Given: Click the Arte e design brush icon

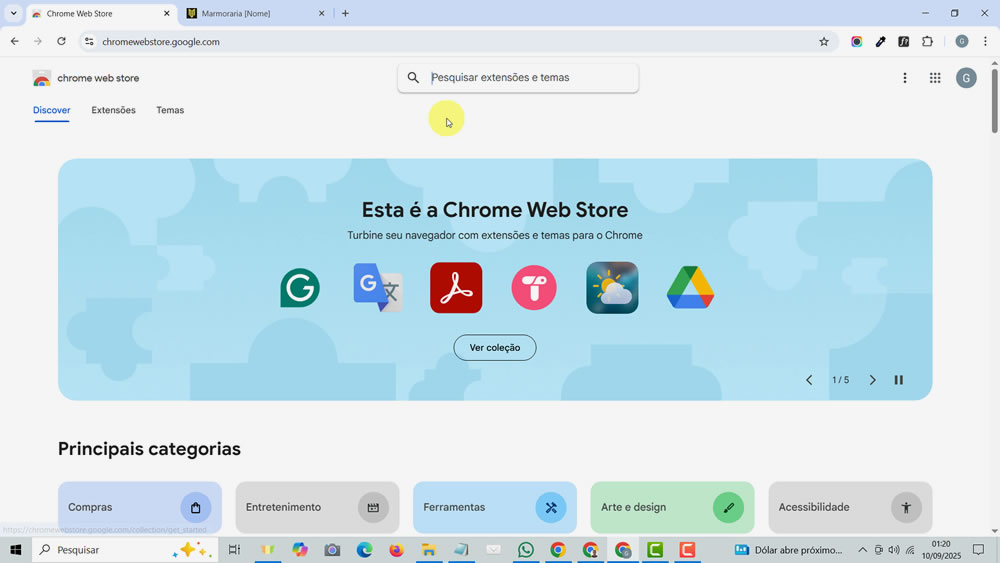Looking at the screenshot, I should [x=728, y=508].
